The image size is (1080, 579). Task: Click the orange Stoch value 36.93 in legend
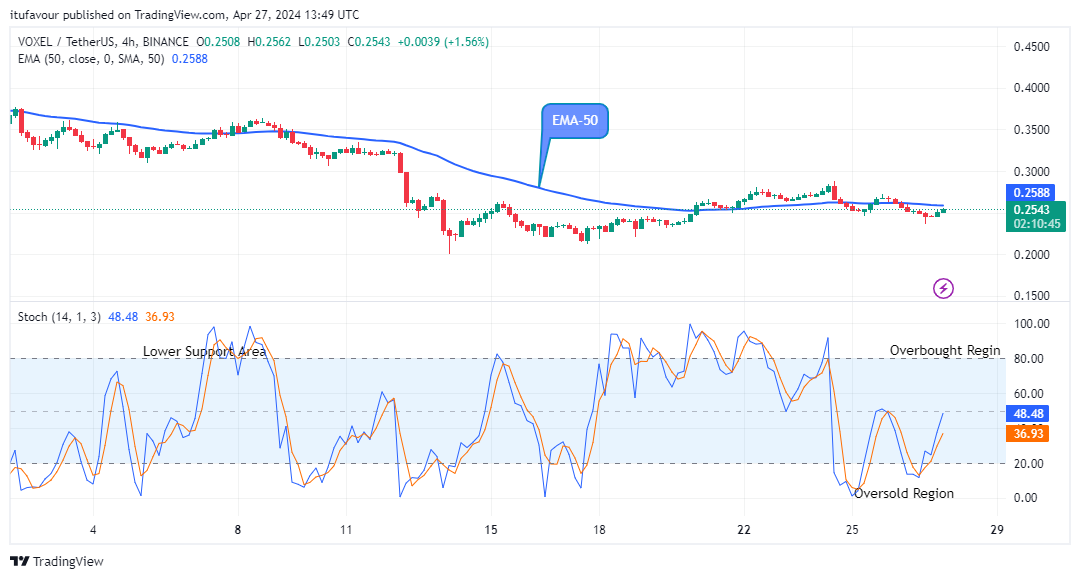click(x=160, y=317)
